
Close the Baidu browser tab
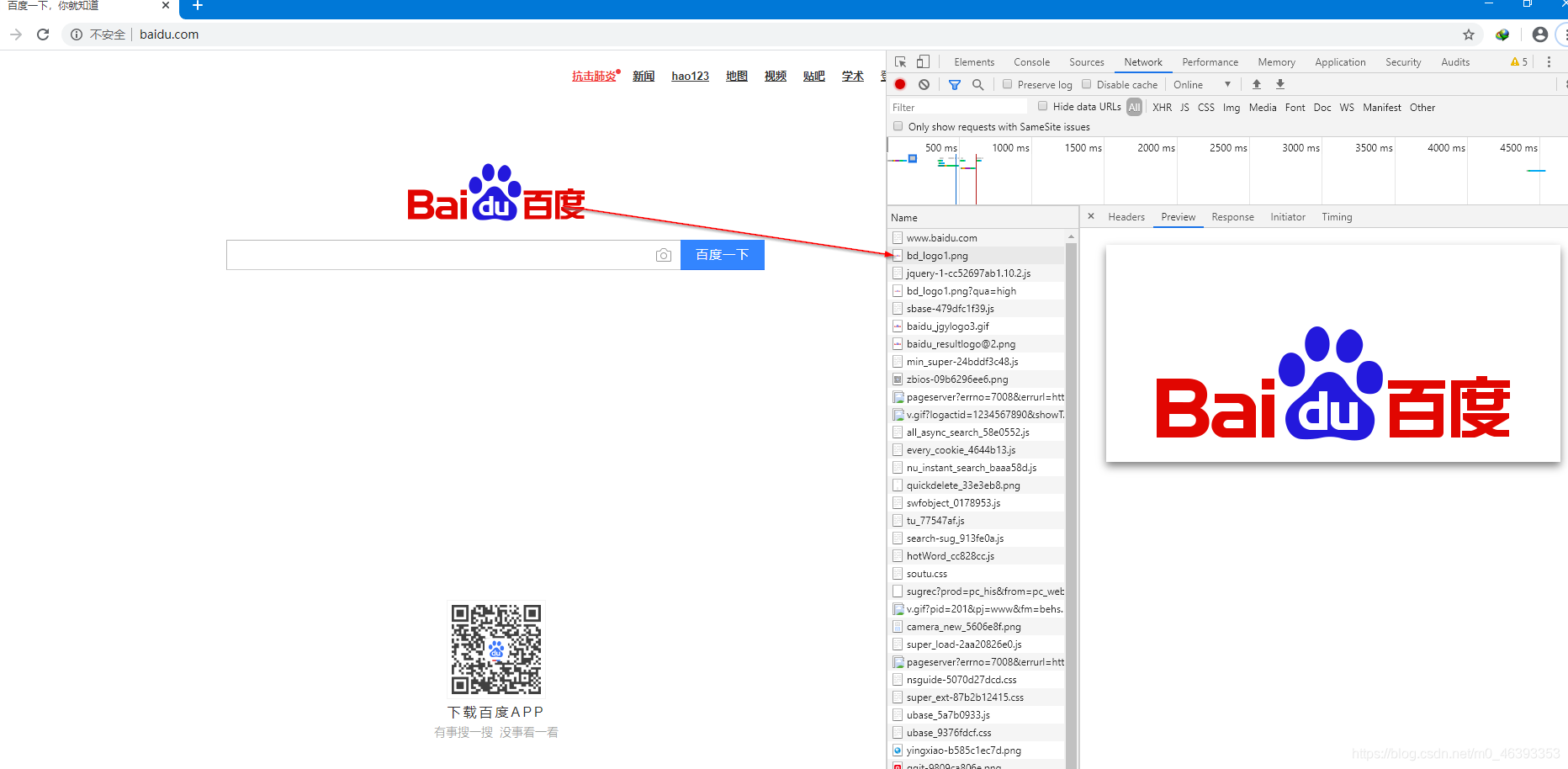166,5
